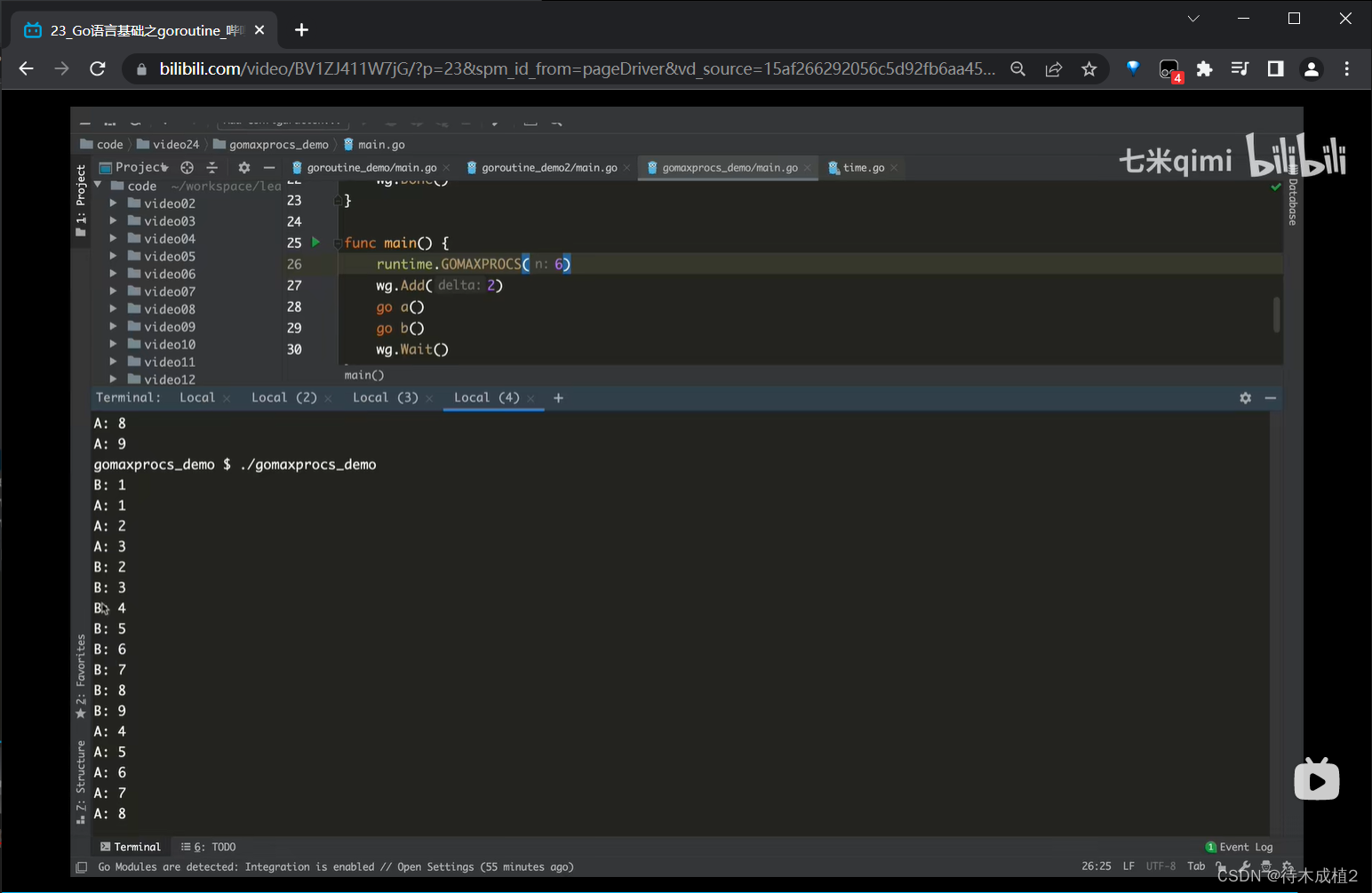Collapse the code root folder arrow
This screenshot has height=893, width=1372.
[x=98, y=185]
